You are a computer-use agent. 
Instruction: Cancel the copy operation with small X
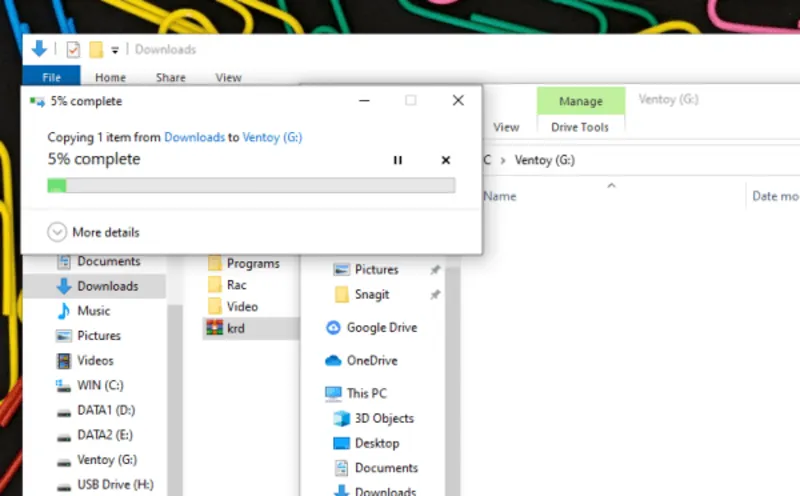[445, 160]
